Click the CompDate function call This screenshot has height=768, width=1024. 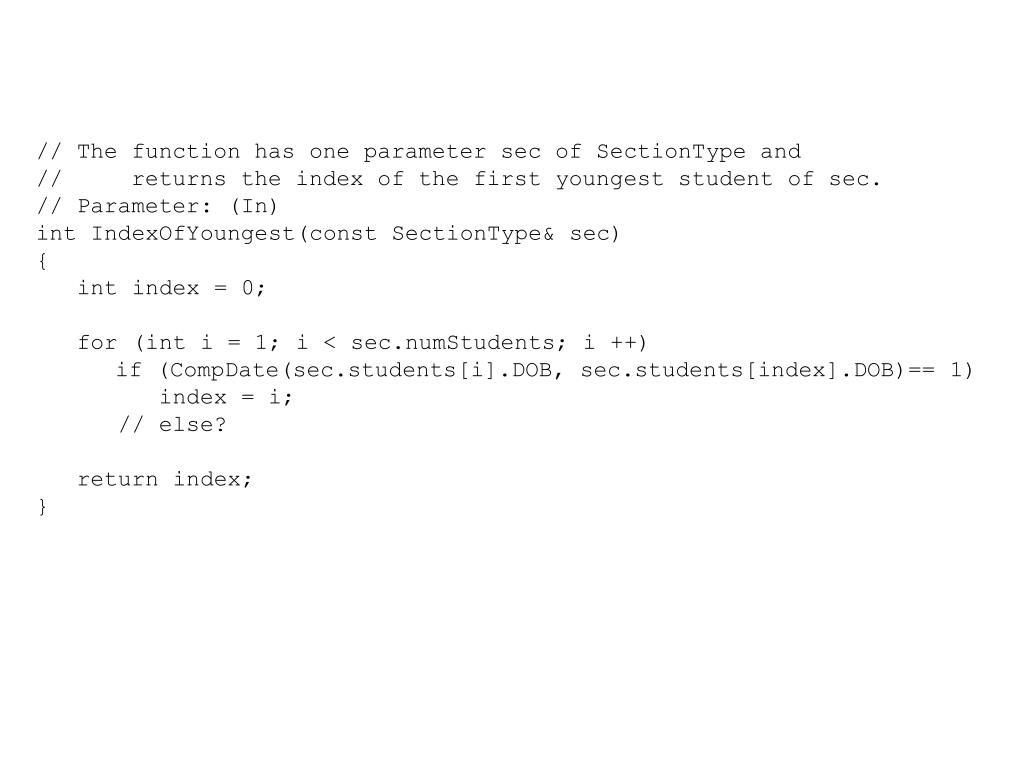tap(224, 370)
